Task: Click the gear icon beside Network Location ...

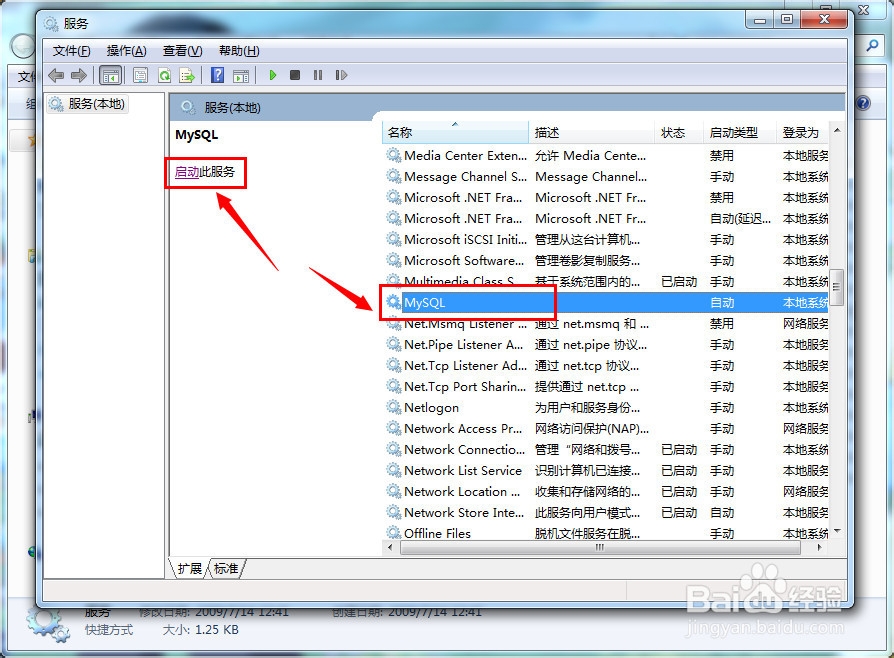Action: pyautogui.click(x=393, y=491)
